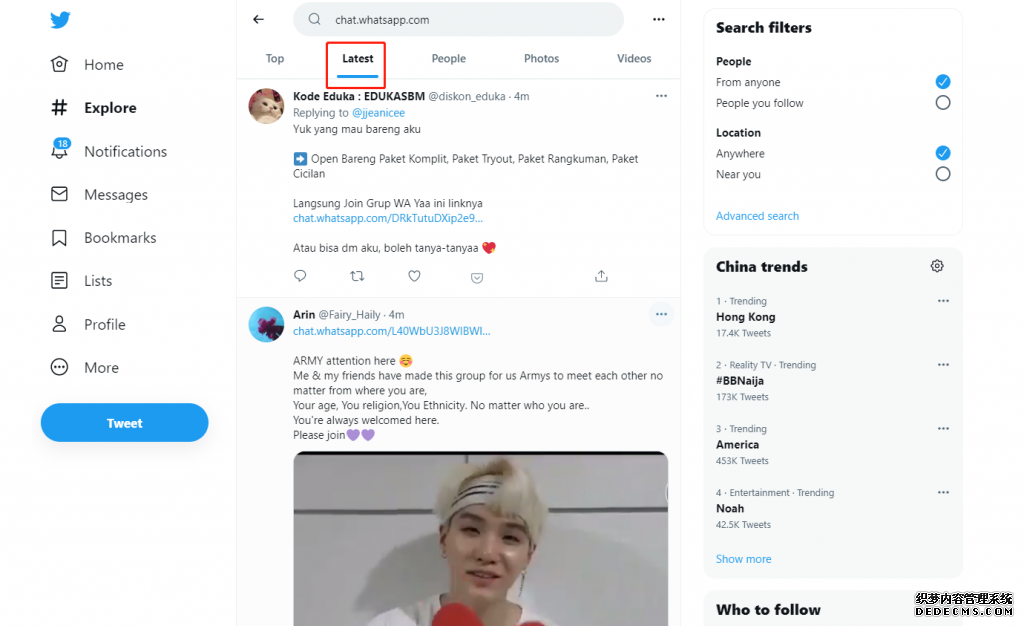
Task: Expand the More sidebar label
Action: point(101,368)
